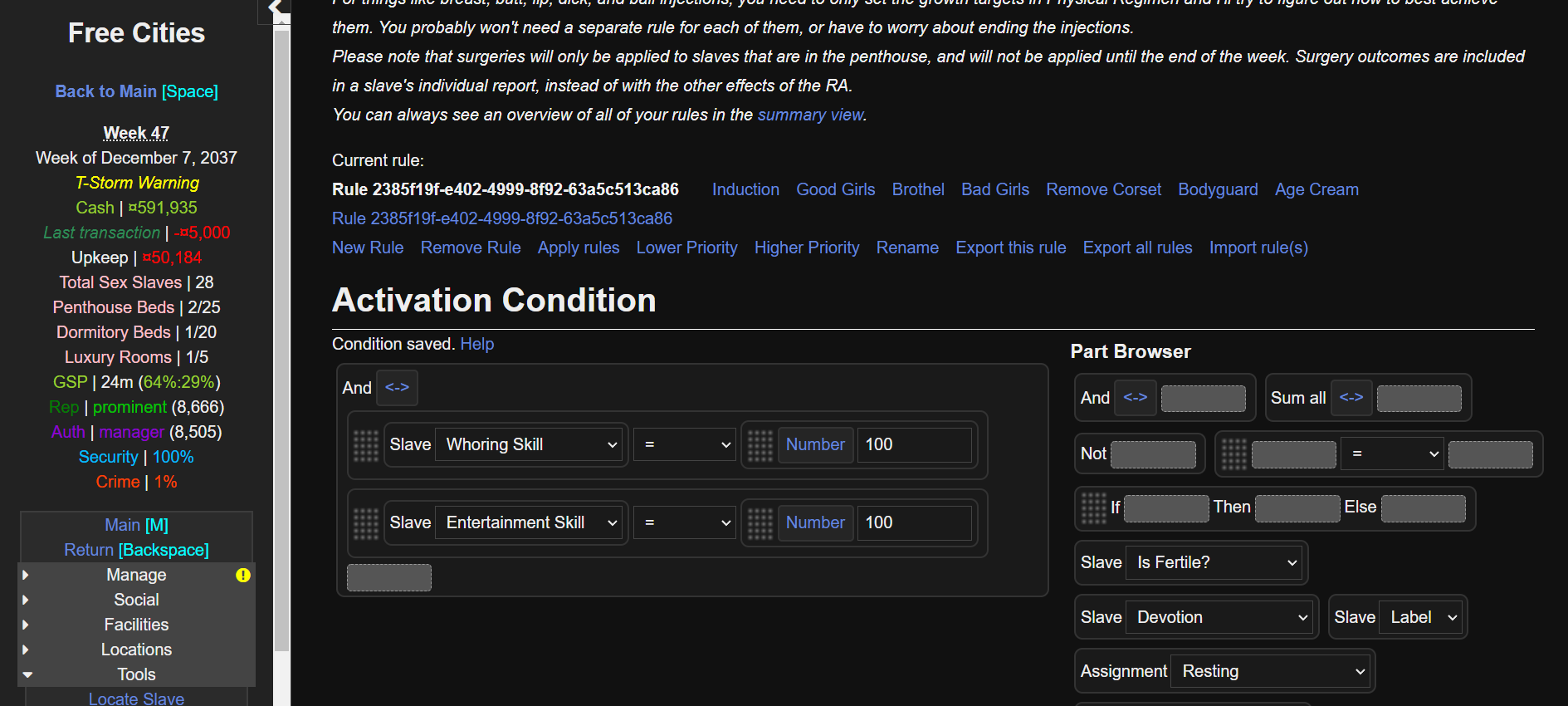The width and height of the screenshot is (1568, 706).
Task: Click the yellow Manage notification icon
Action: click(242, 575)
